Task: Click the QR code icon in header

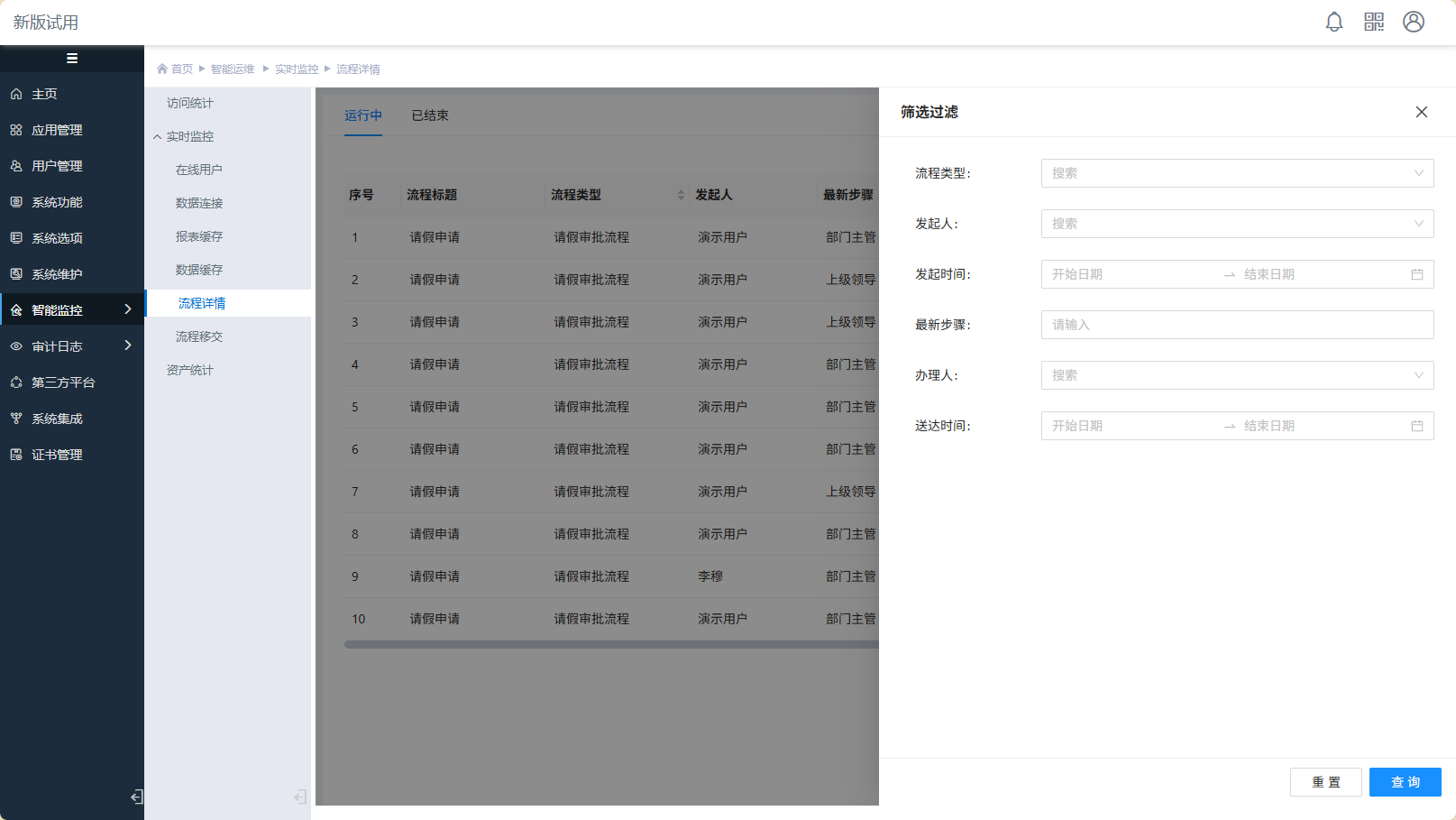Action: click(x=1373, y=23)
